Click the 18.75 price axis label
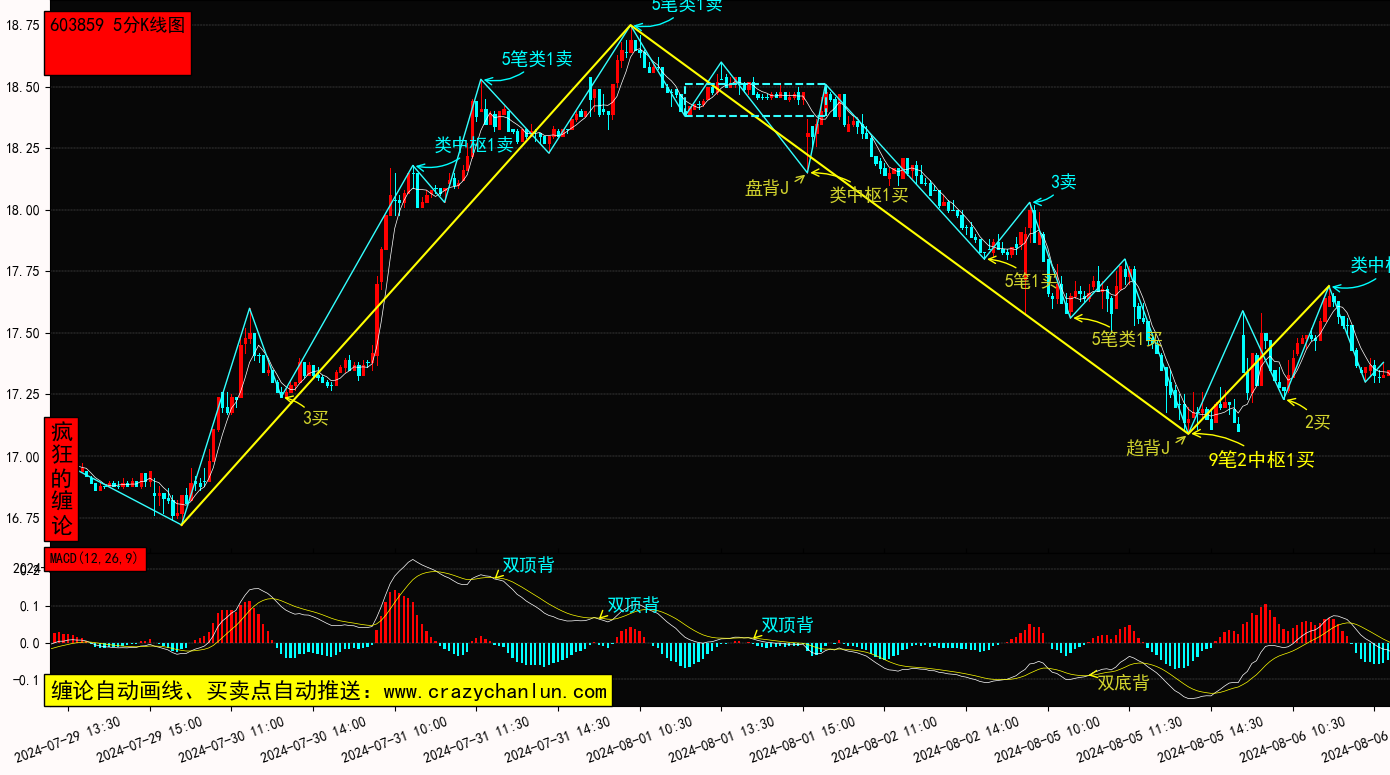Screen dimensions: 1390x775 [23, 25]
